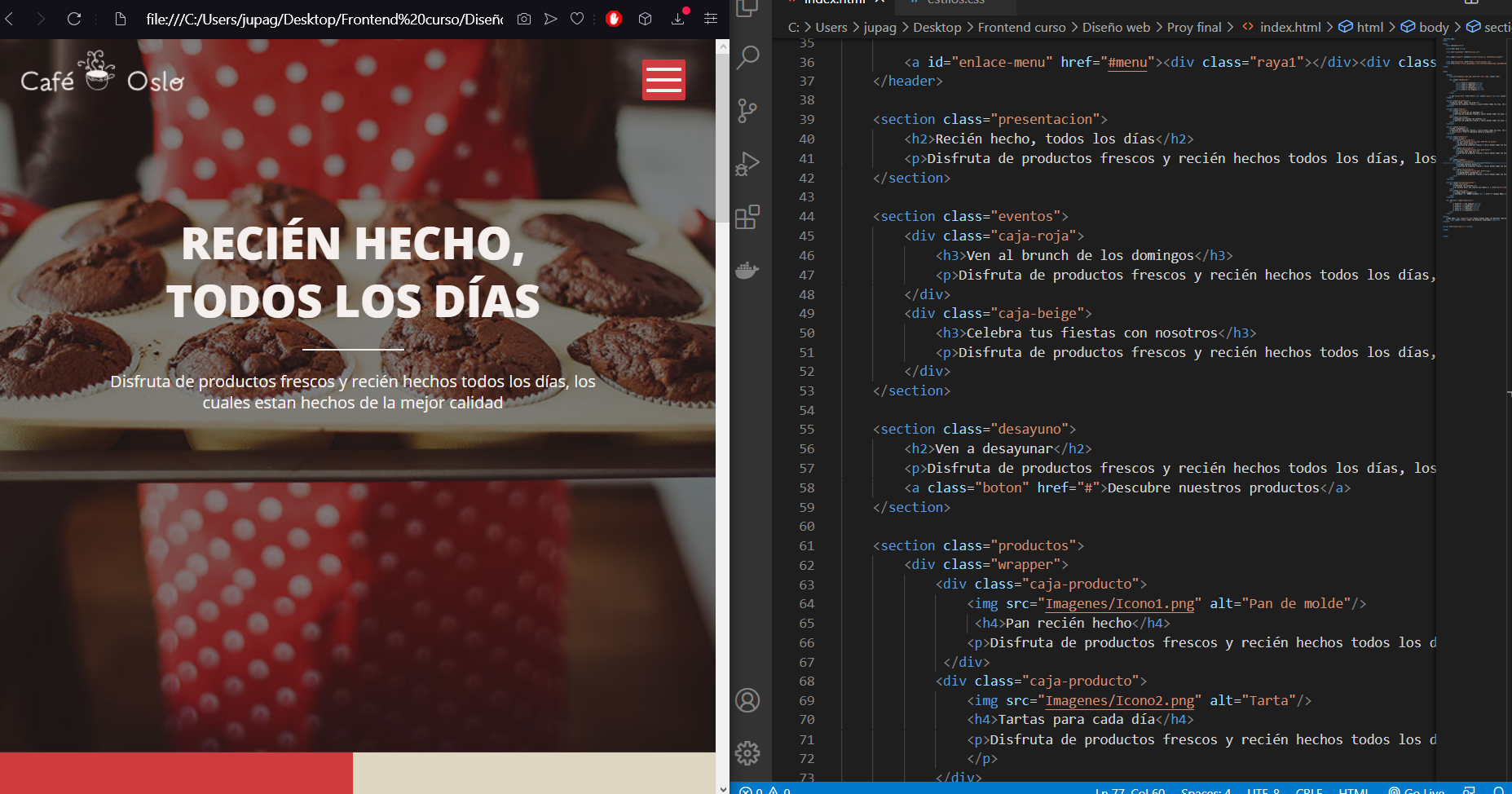Click the 'Imagenes/Icono2.png' path in code
This screenshot has height=794, width=1512.
tap(1120, 700)
